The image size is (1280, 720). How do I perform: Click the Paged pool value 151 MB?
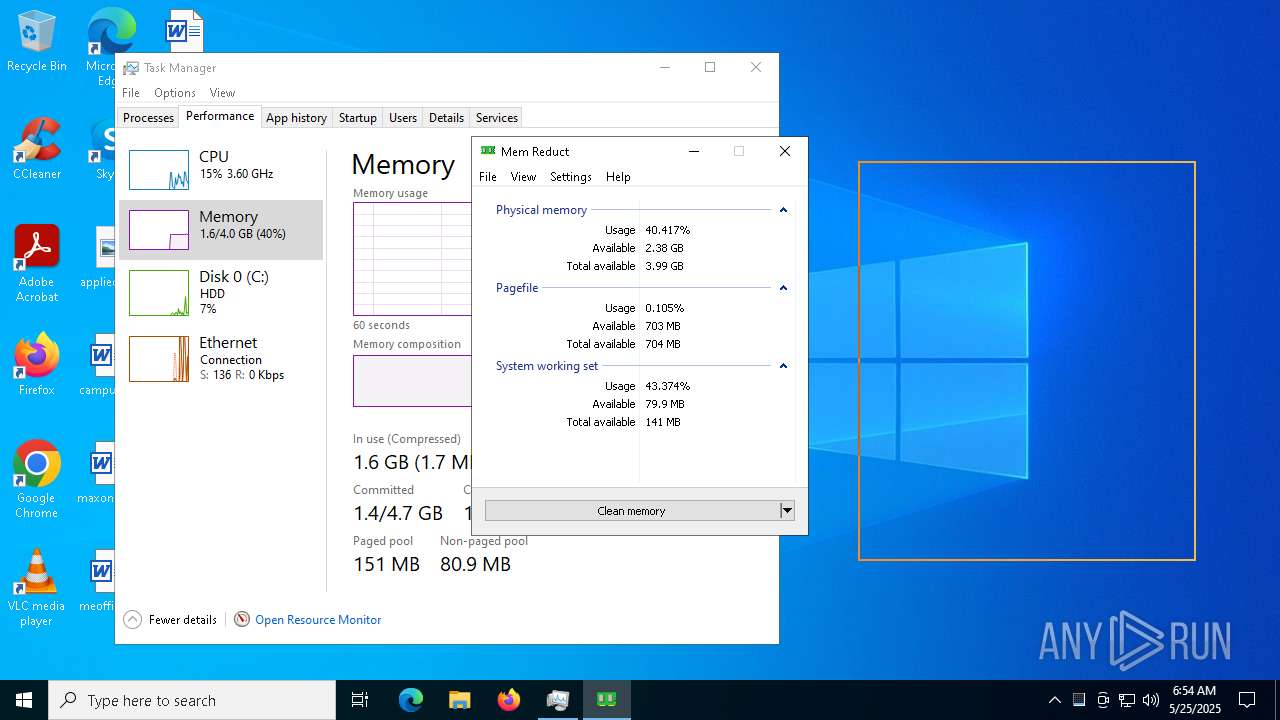coord(386,564)
